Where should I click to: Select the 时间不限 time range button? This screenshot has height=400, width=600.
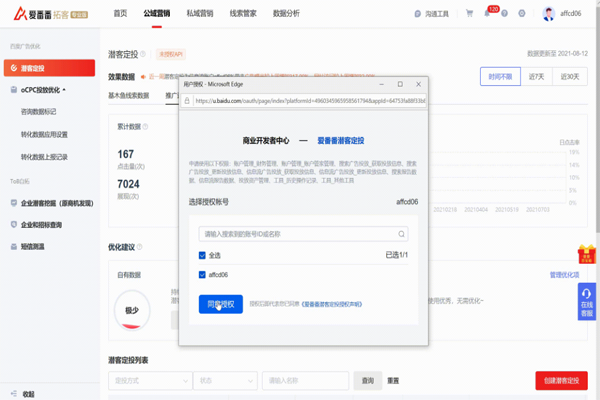[500, 77]
